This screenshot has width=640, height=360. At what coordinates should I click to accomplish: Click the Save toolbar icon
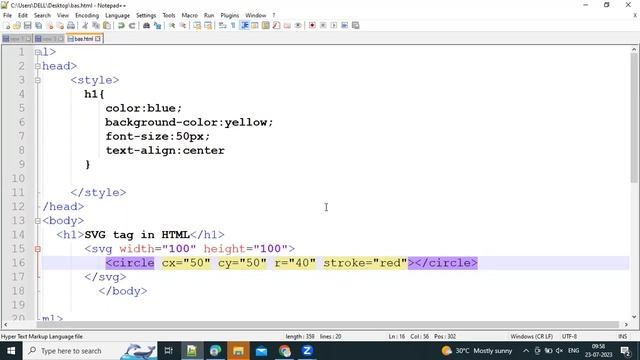(27, 25)
